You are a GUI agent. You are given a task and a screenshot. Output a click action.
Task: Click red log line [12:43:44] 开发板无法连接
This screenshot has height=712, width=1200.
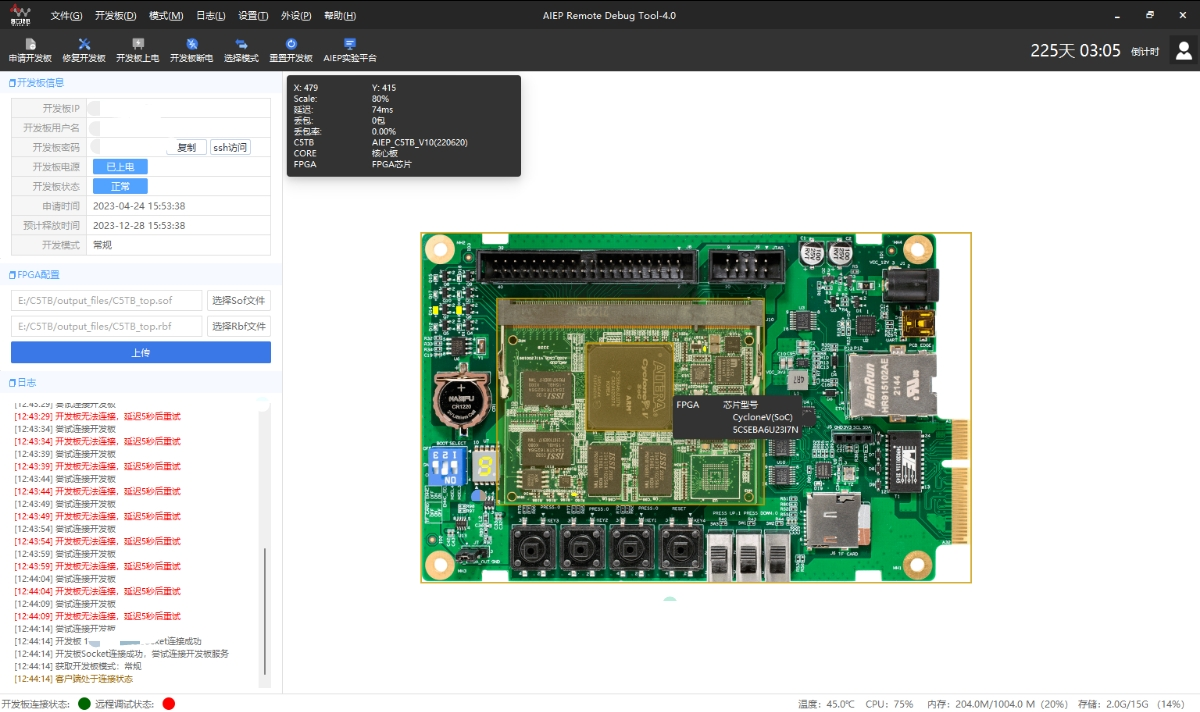(97, 491)
